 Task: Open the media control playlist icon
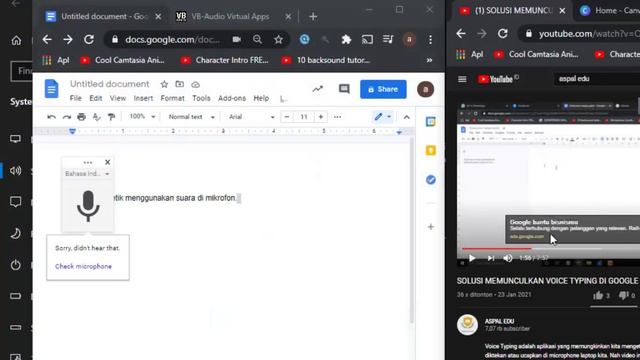click(x=388, y=40)
